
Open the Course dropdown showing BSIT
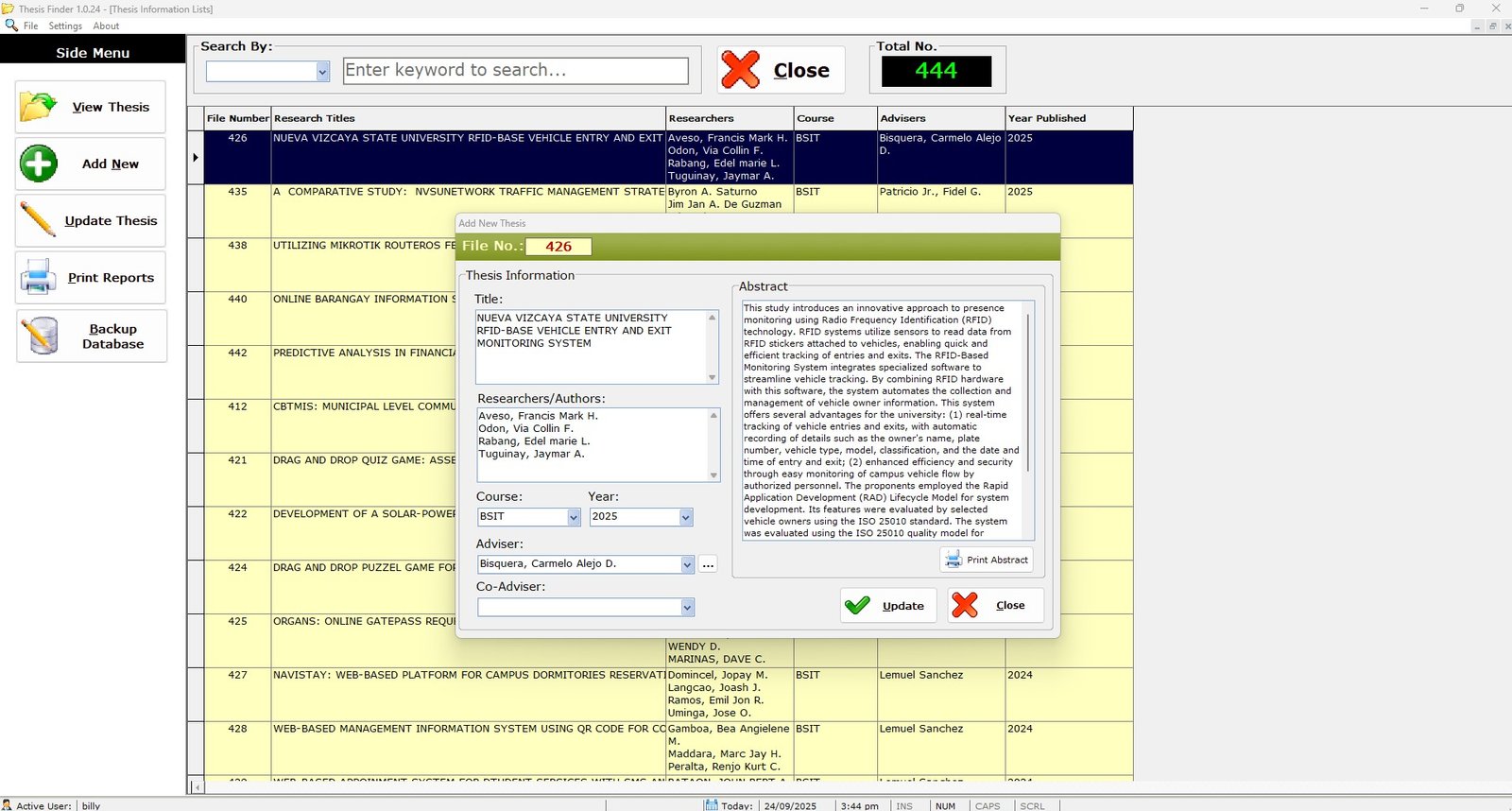tap(574, 517)
